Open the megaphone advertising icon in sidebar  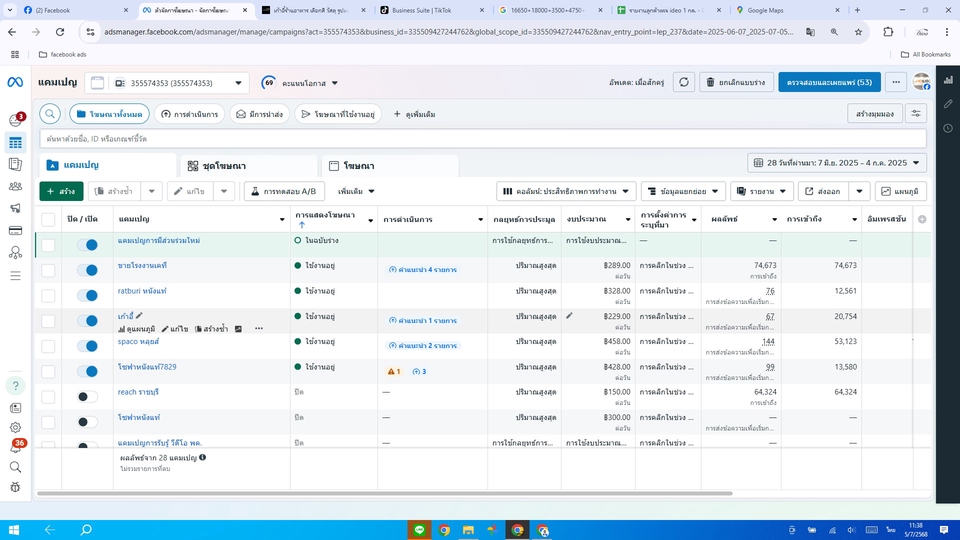coord(15,208)
